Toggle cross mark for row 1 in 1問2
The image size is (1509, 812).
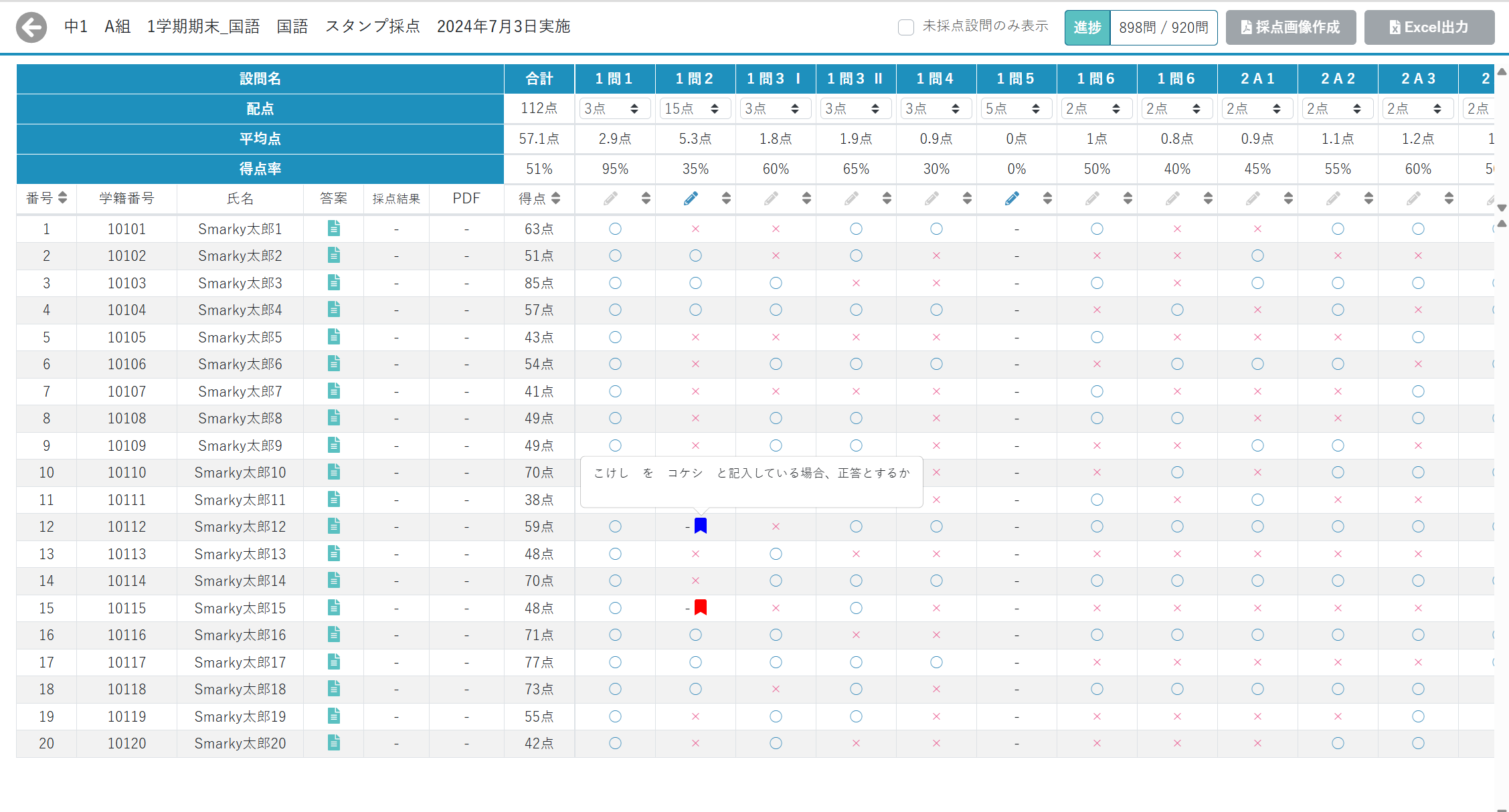coord(695,229)
